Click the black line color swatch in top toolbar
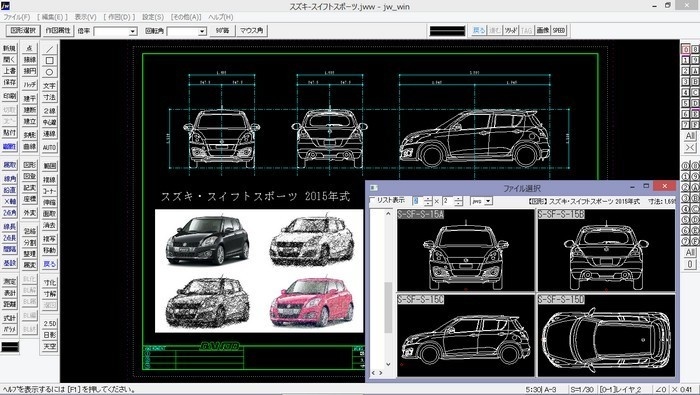700x395 pixels. 447,31
